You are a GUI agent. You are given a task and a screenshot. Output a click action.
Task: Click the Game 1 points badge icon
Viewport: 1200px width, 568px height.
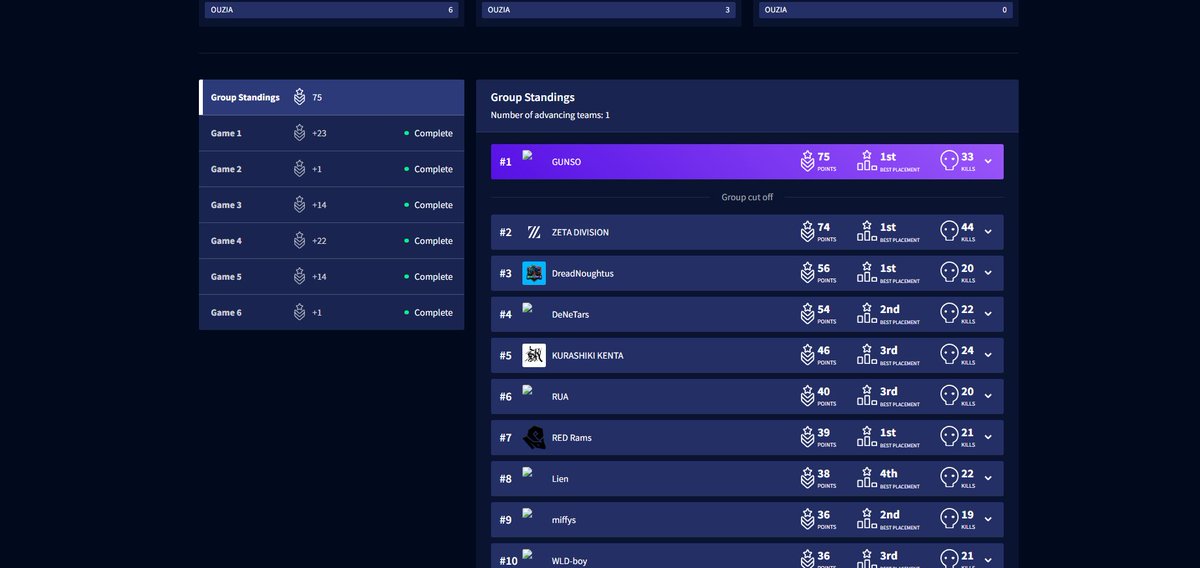[x=299, y=133]
